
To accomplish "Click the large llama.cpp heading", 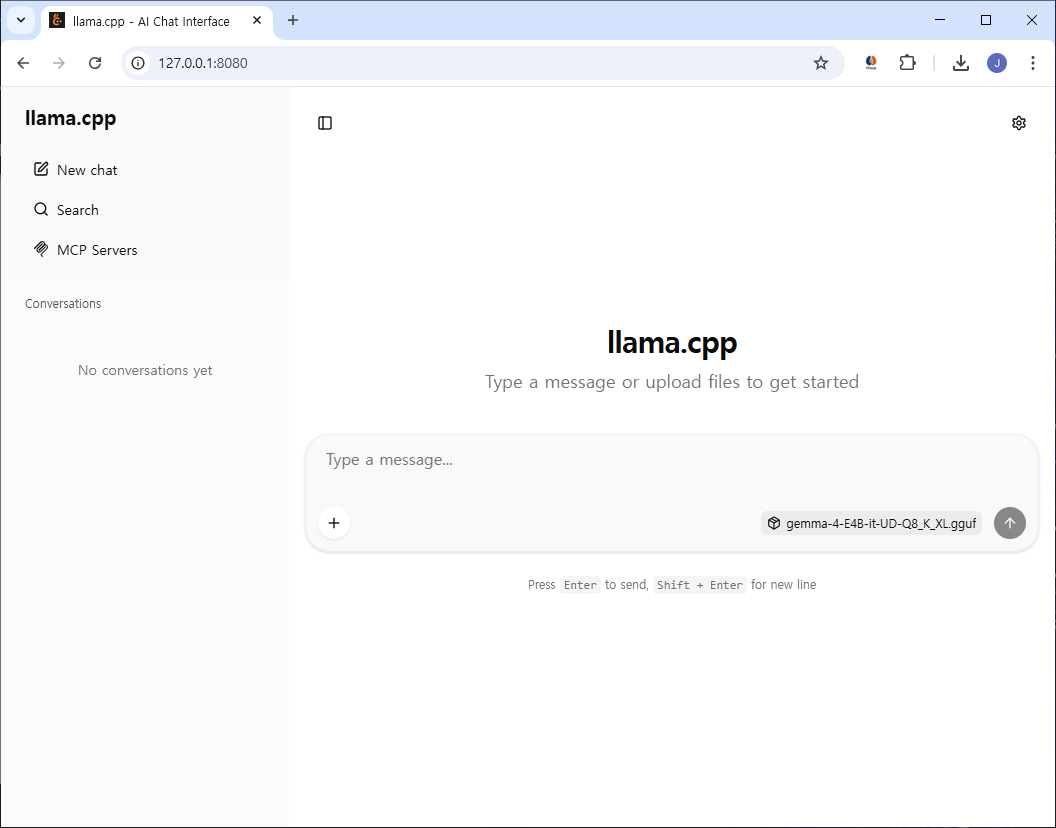I will (x=672, y=343).
